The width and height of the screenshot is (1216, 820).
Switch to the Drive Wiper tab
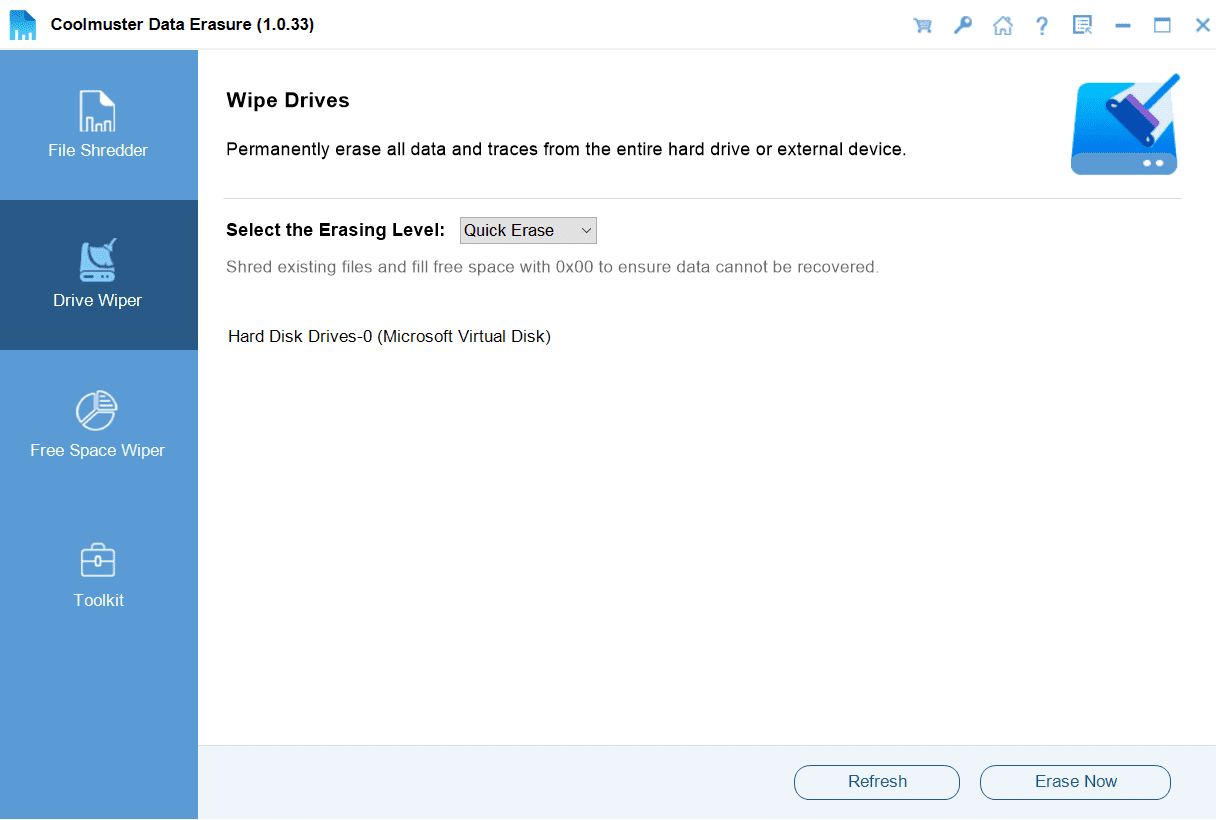click(x=98, y=275)
